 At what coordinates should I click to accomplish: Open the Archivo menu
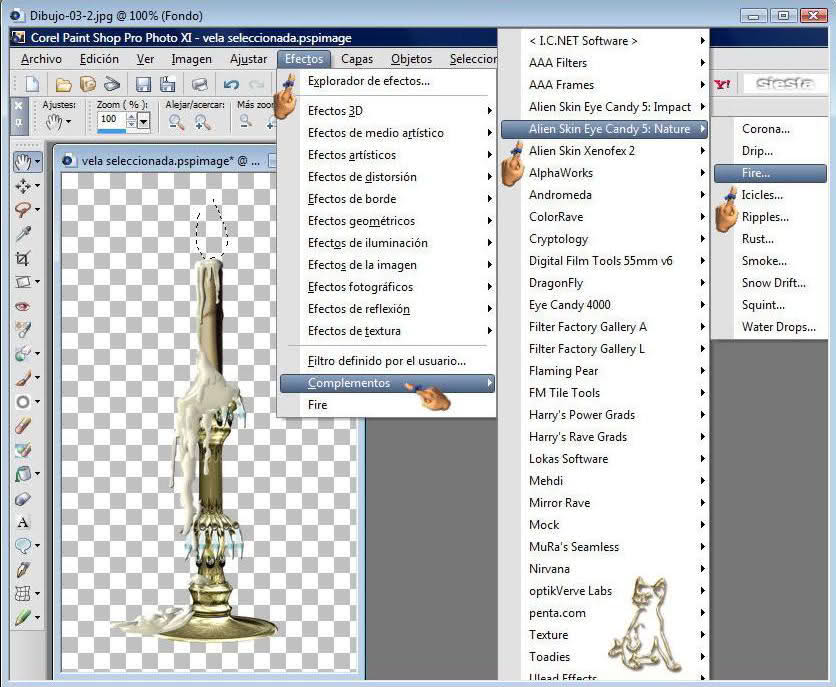[41, 59]
